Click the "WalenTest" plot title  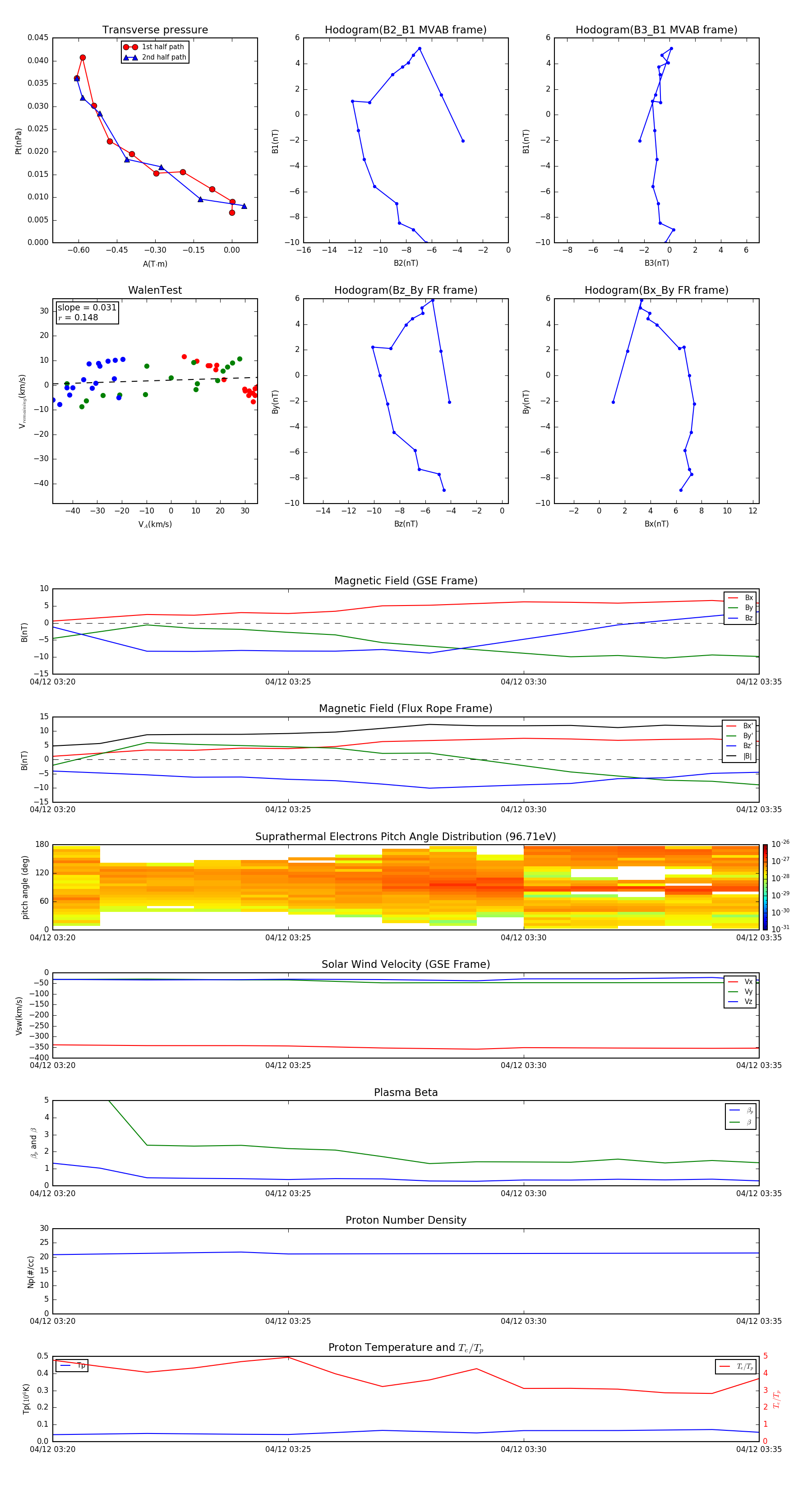click(155, 290)
